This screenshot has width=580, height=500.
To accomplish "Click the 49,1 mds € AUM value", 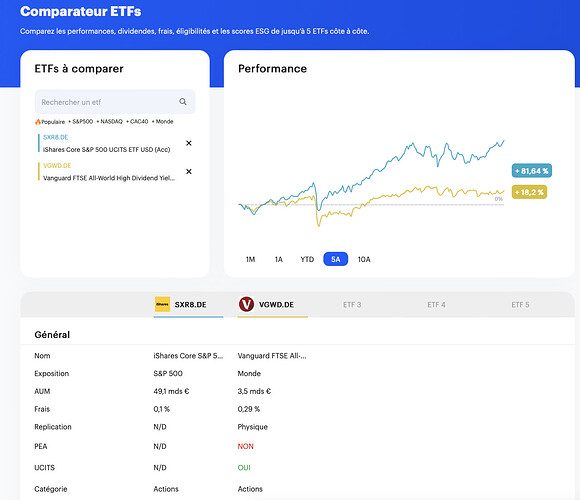I will (171, 391).
